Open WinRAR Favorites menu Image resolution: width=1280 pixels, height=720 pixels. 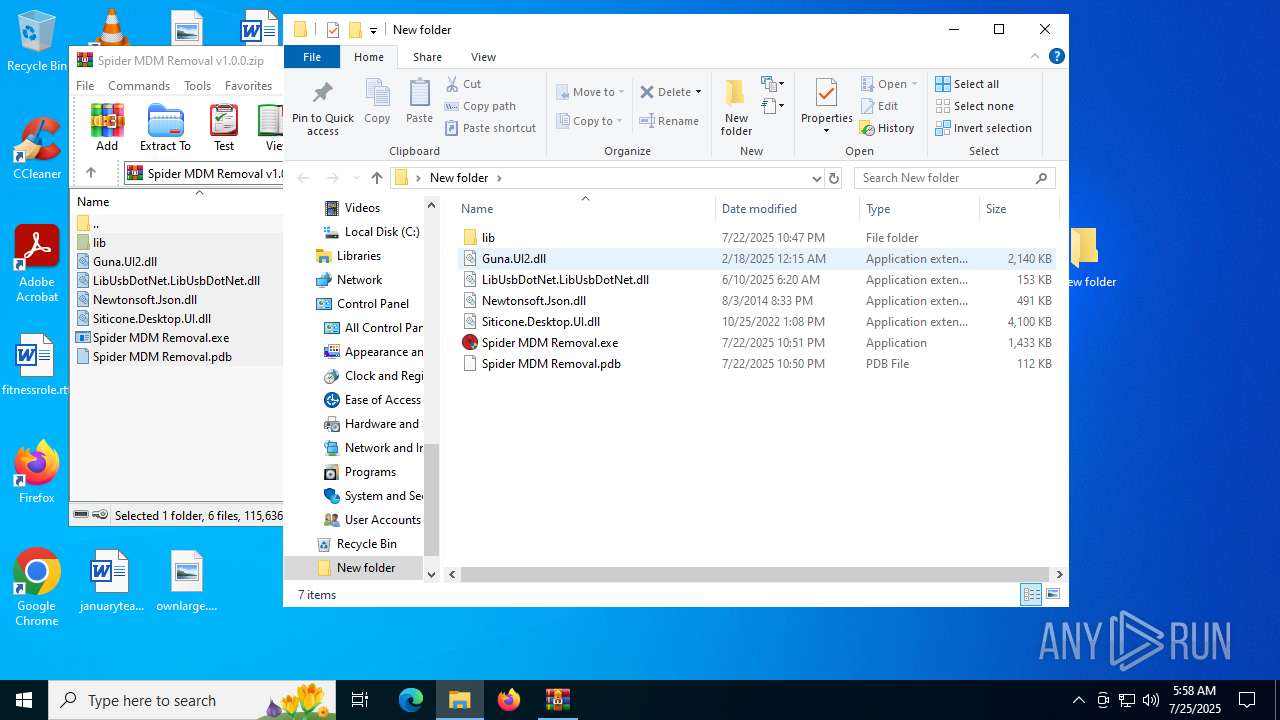(248, 86)
